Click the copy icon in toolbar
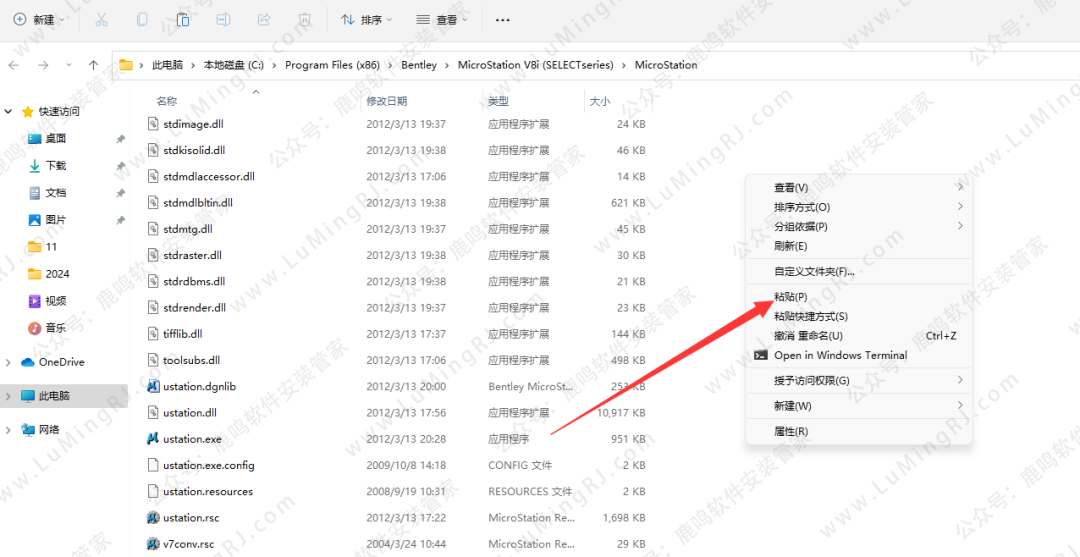Image resolution: width=1080 pixels, height=557 pixels. [142, 19]
